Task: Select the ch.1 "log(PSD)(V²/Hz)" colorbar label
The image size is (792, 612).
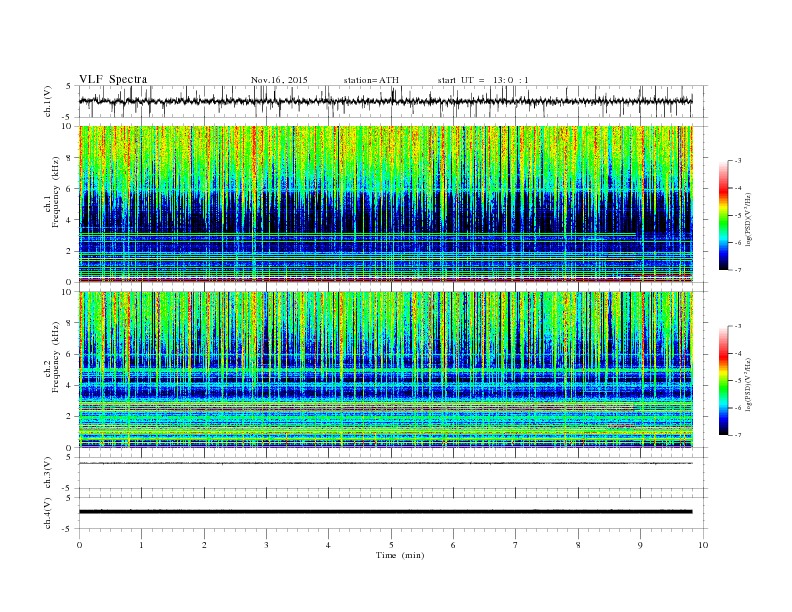Action: [x=747, y=219]
